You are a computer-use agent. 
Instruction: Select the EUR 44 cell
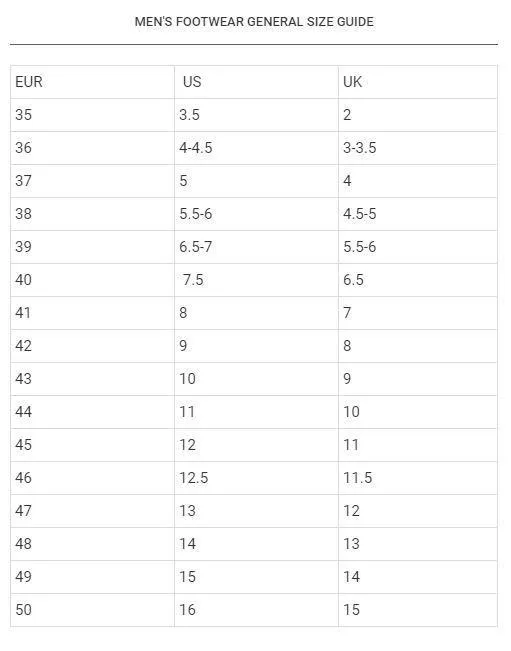click(93, 412)
